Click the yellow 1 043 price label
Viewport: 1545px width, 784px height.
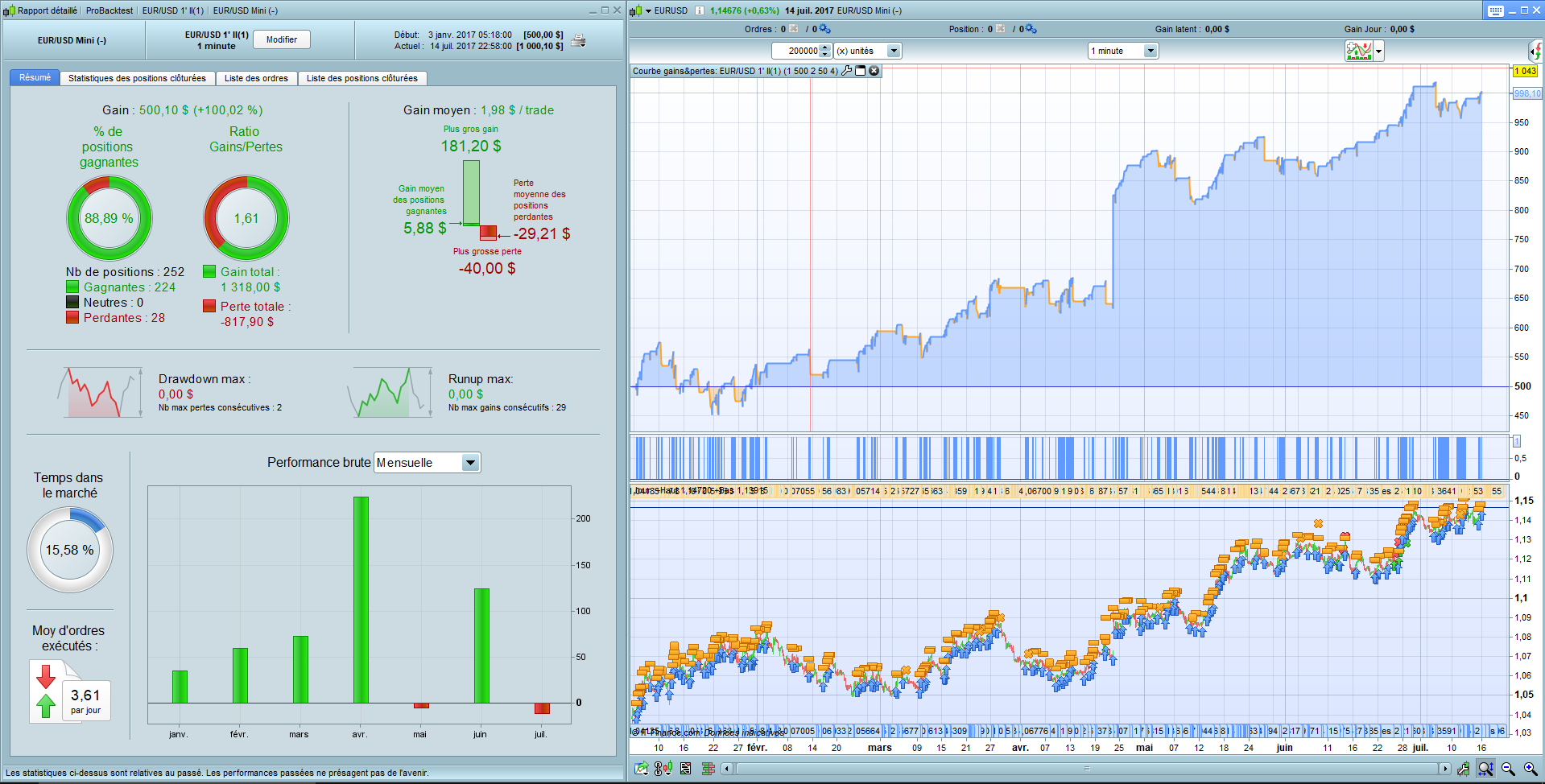(x=1526, y=71)
